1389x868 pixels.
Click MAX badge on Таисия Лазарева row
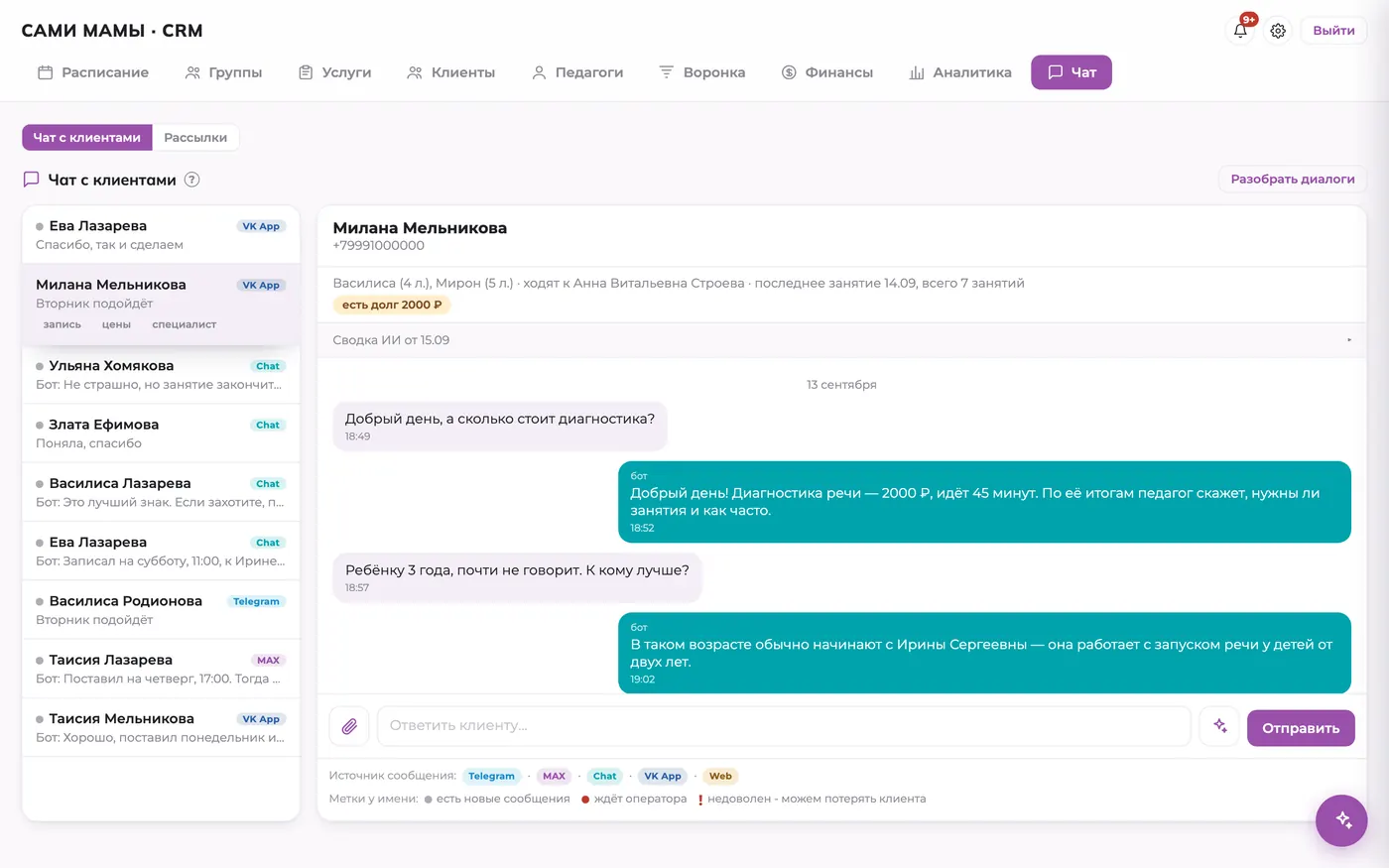[269, 660]
